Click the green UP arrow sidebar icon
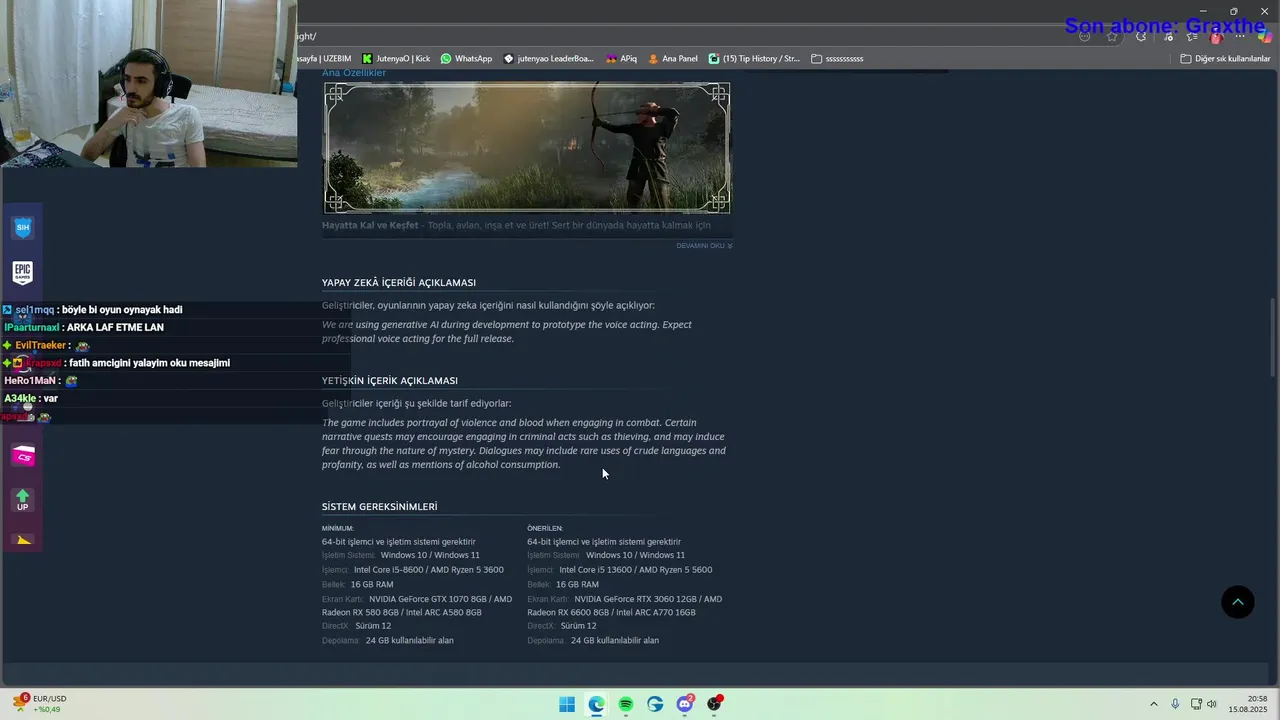The image size is (1280, 720). pyautogui.click(x=23, y=500)
